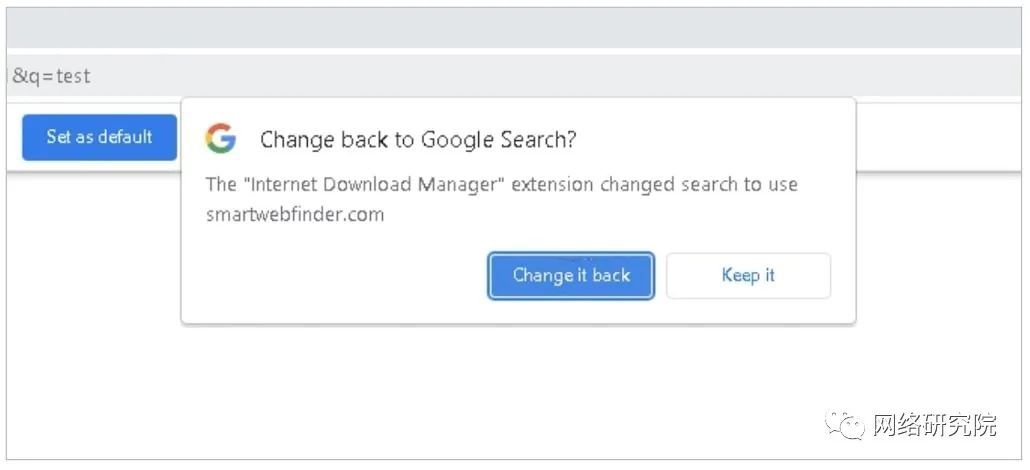Click the infobar strip right of the dialog
This screenshot has width=1030, height=470.
coord(938,137)
